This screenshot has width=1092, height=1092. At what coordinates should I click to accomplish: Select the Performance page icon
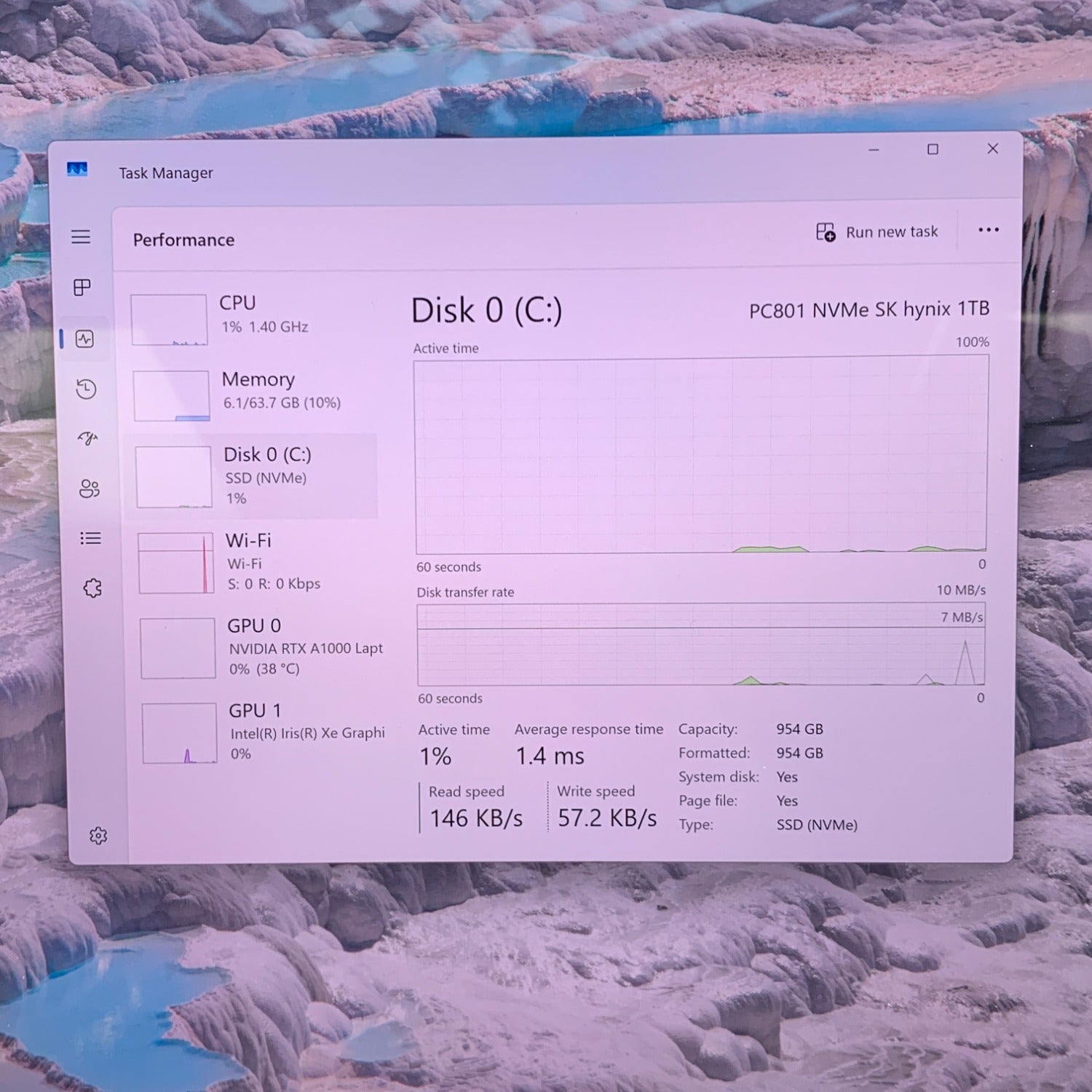coord(84,339)
